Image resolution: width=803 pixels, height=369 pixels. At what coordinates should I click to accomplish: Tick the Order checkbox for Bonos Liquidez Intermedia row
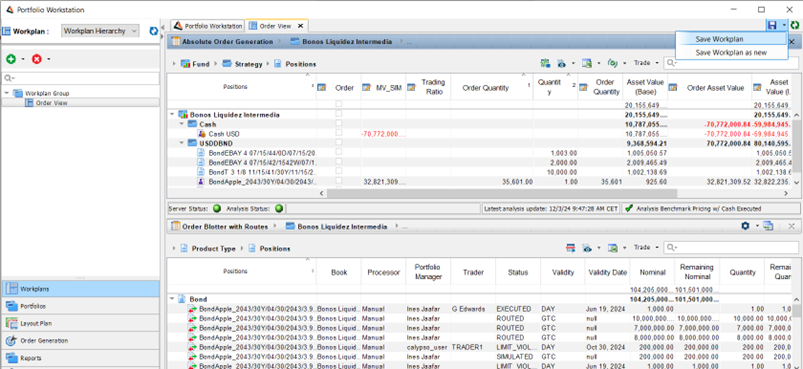[338, 115]
